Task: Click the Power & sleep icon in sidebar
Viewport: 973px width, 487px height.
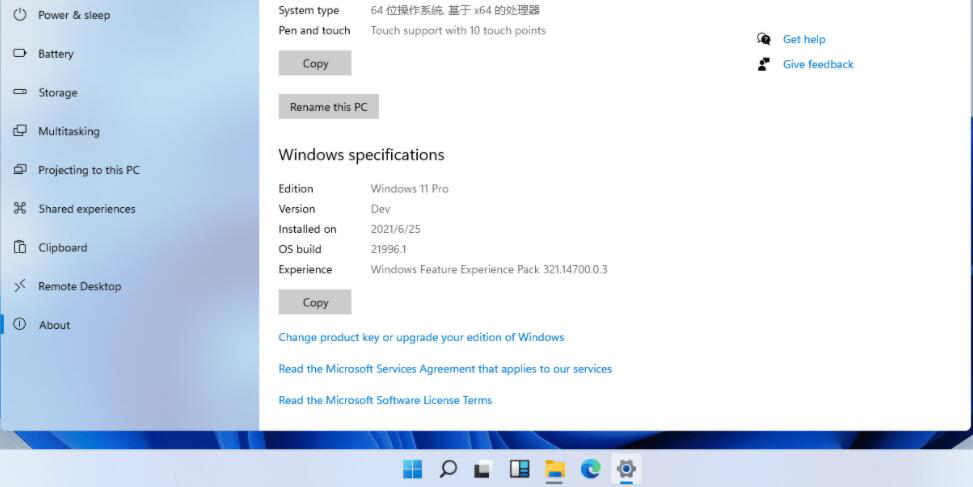Action: tap(20, 15)
